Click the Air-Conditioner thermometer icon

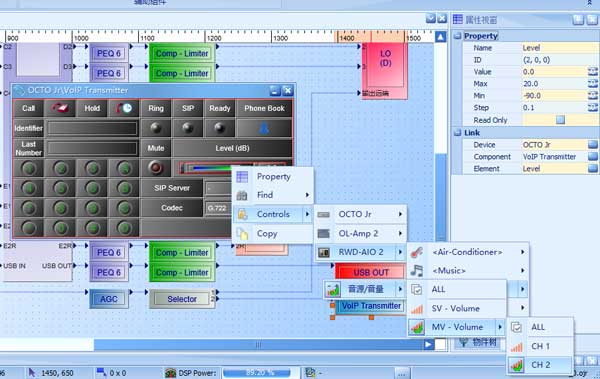pos(416,252)
